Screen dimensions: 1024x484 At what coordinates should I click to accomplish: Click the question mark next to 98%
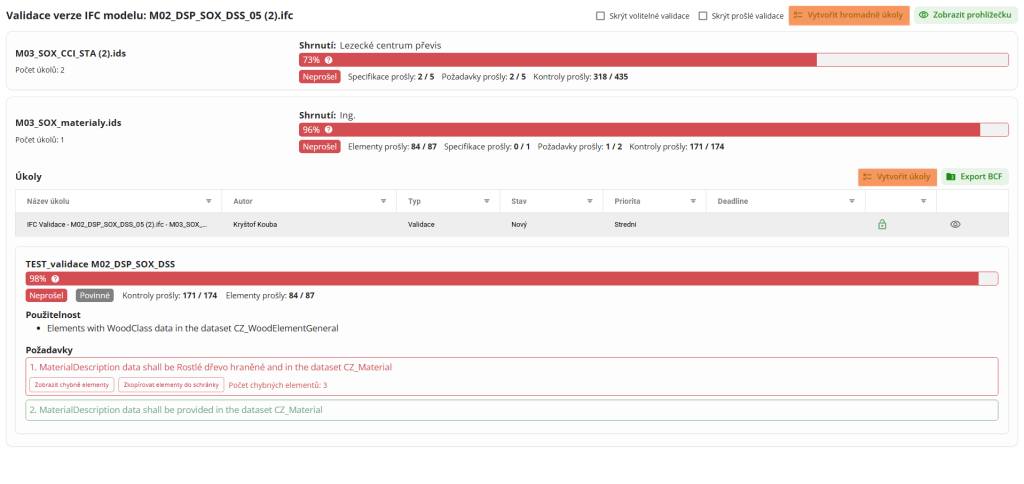tap(55, 279)
